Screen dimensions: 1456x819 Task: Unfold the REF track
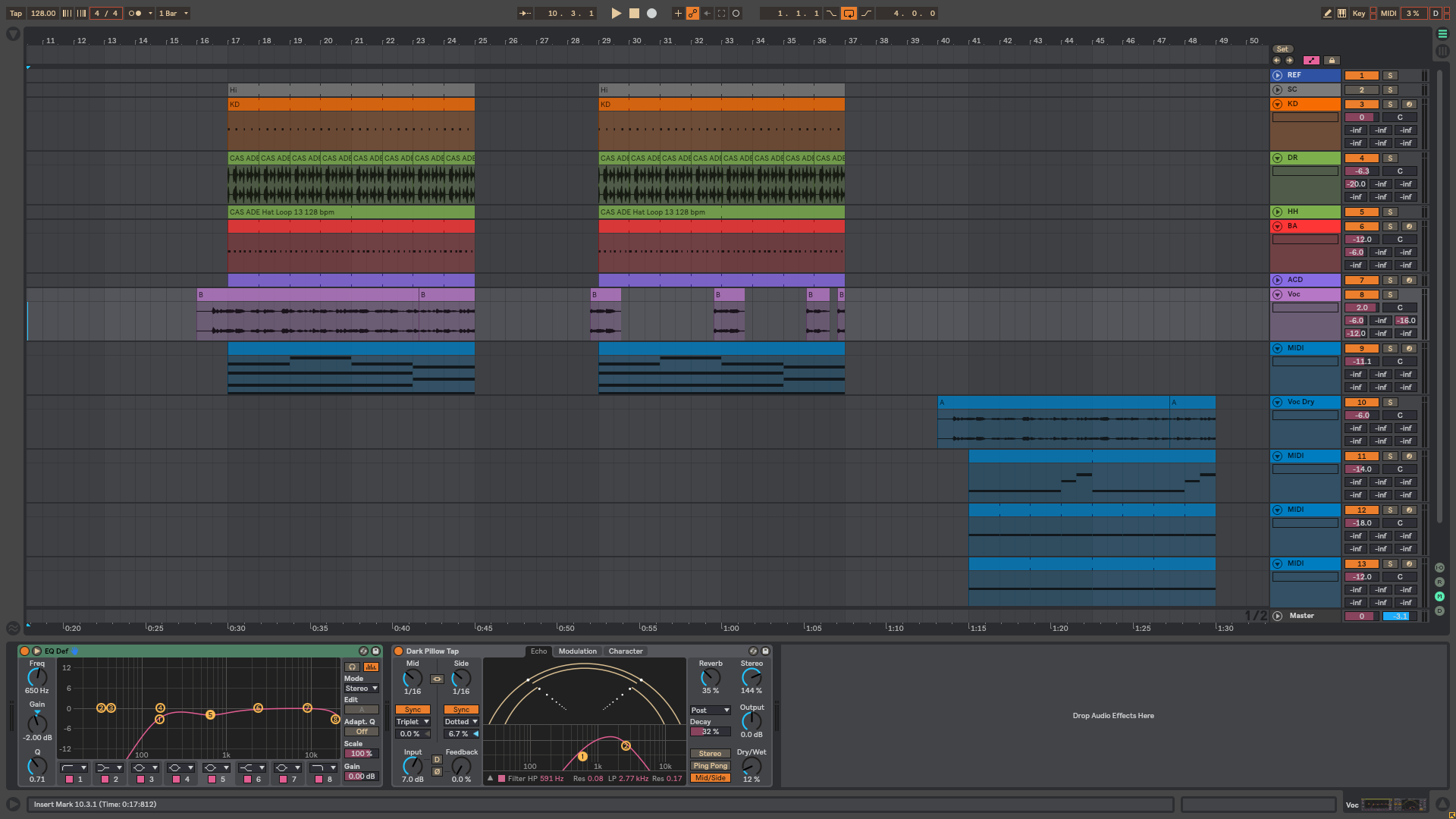coord(1277,75)
